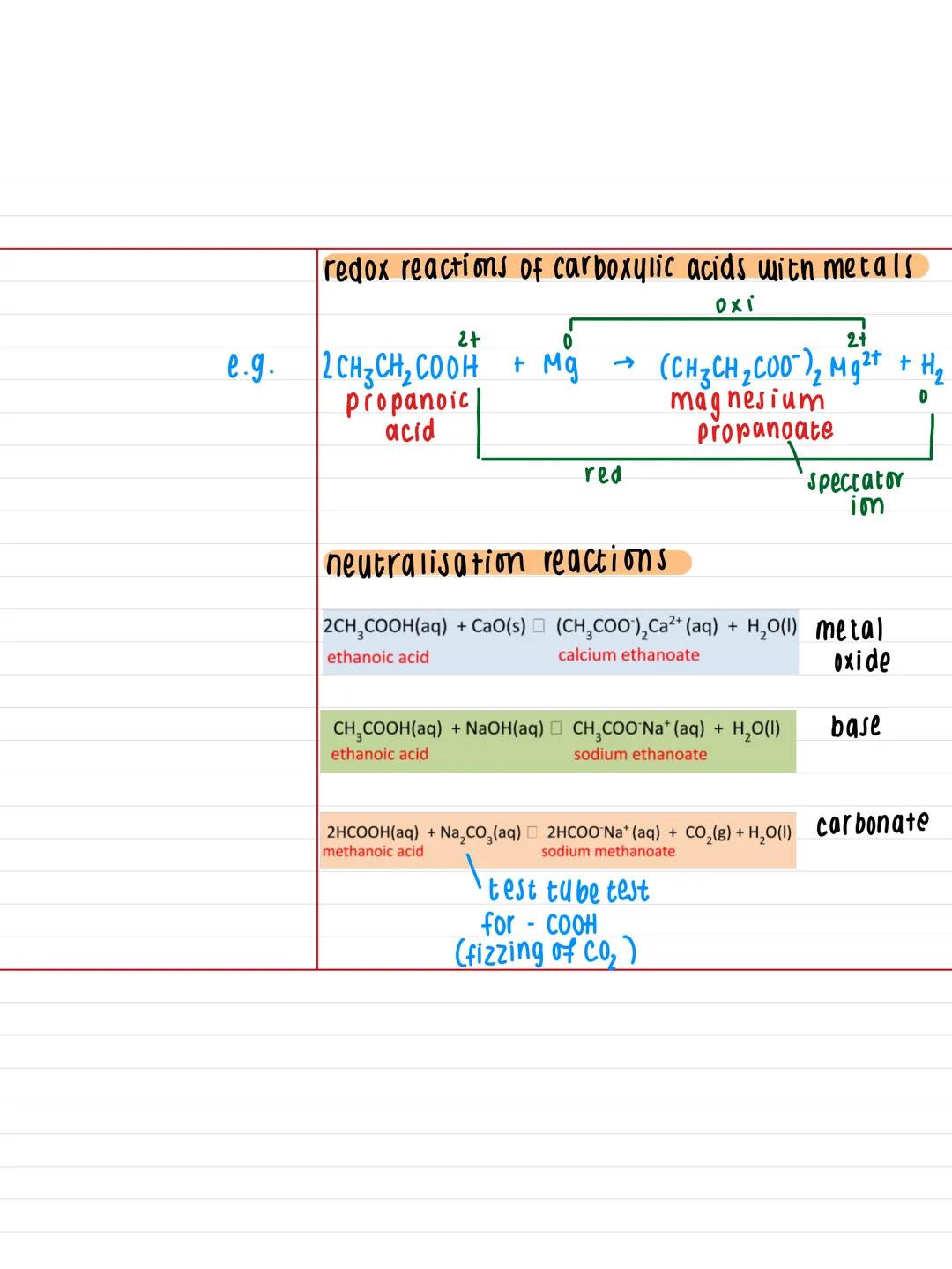
Task: Select the "e.g." handwritten marker
Action: coord(249,364)
